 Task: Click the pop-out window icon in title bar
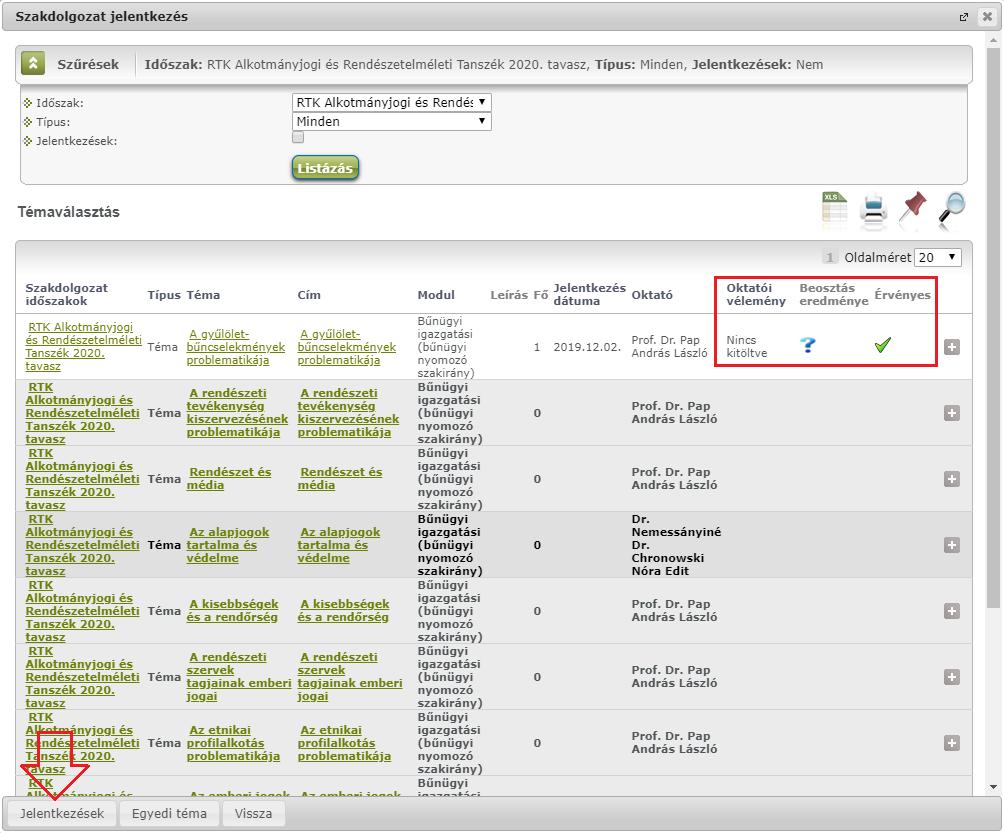964,17
